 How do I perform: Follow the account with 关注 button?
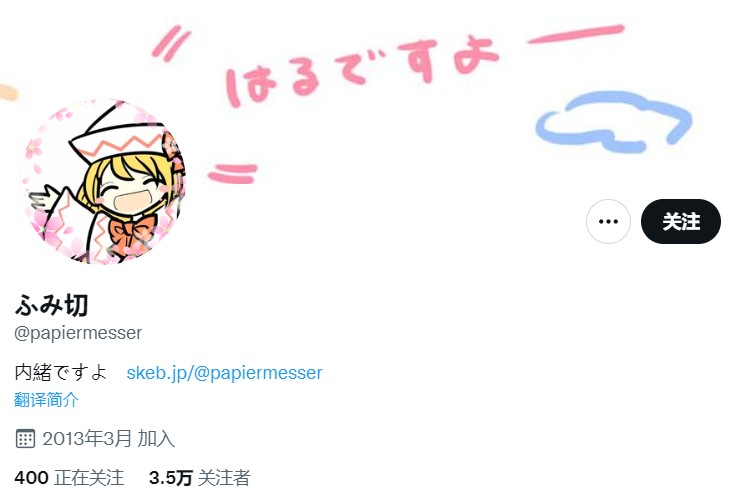tap(681, 221)
